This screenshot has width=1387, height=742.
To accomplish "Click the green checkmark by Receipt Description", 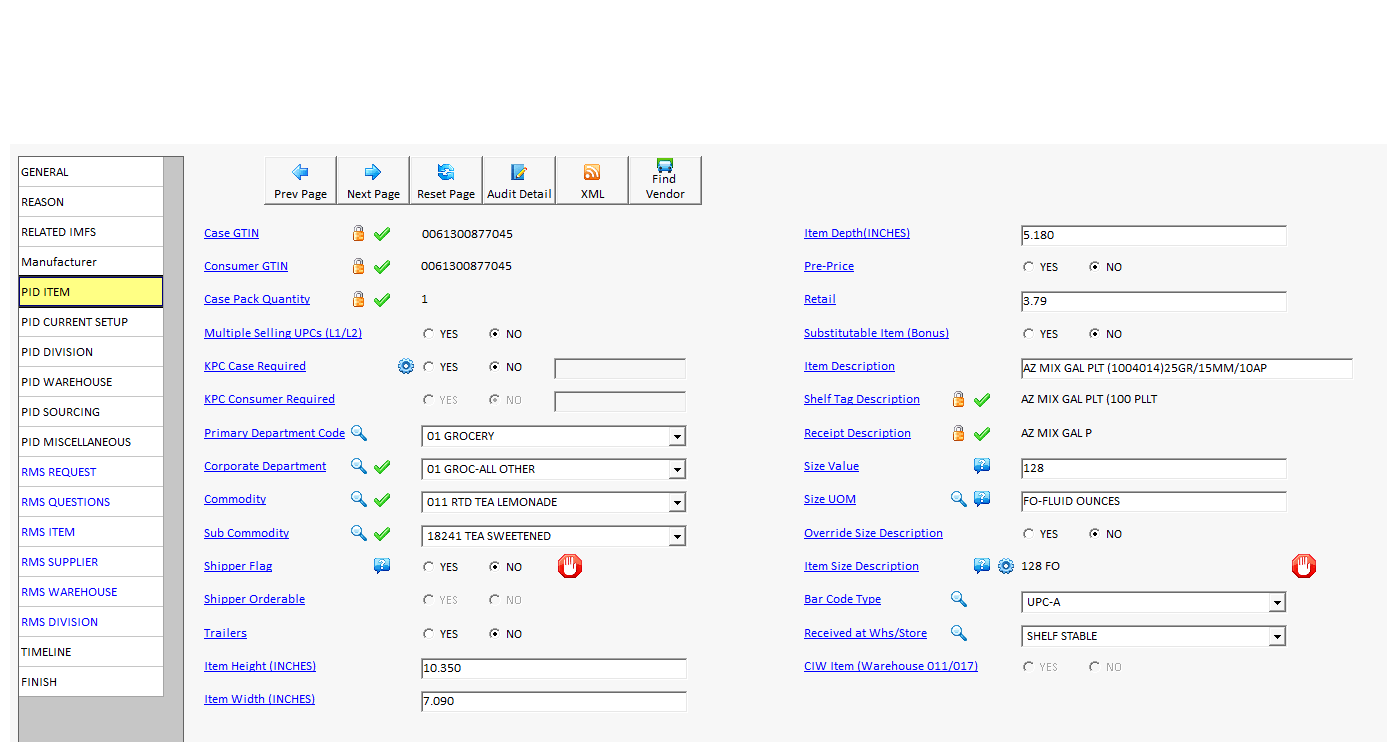I will 982,433.
